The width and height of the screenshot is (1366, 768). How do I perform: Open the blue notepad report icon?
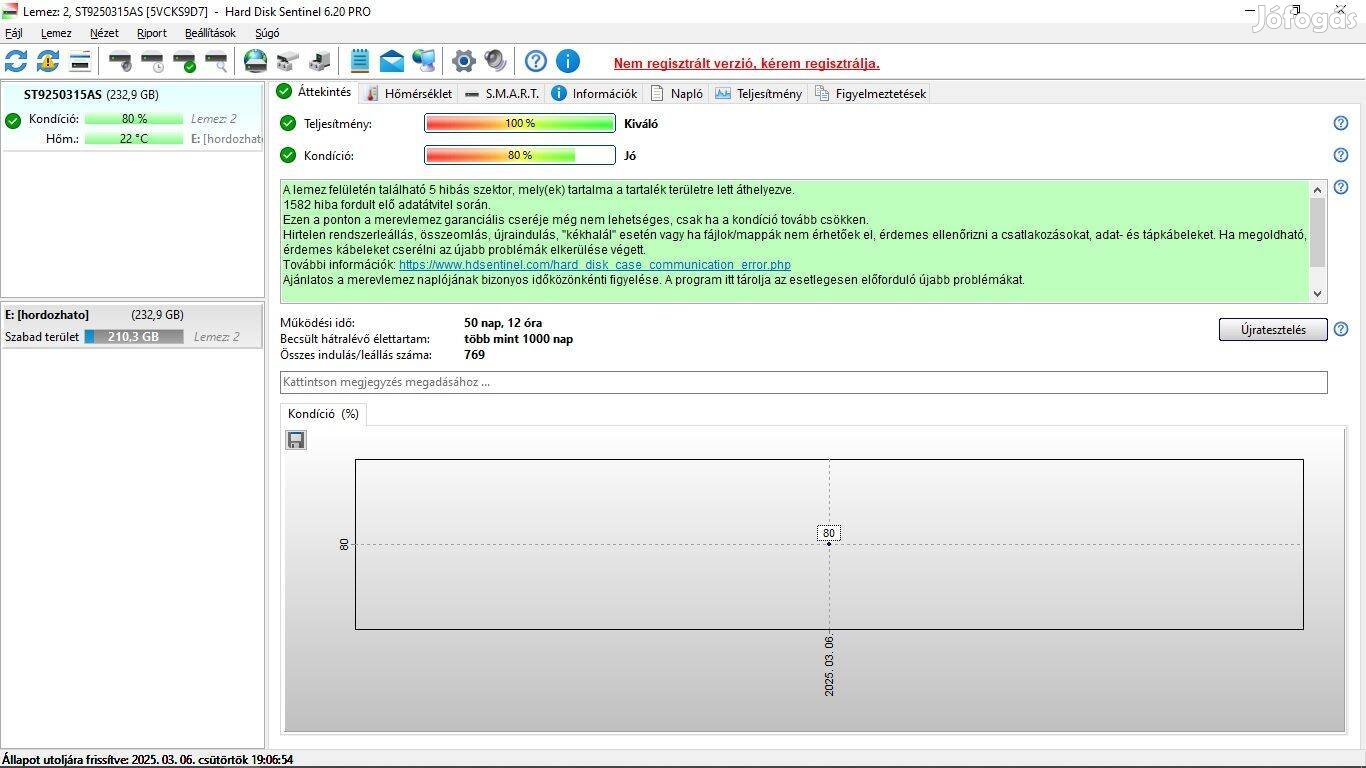pyautogui.click(x=360, y=61)
